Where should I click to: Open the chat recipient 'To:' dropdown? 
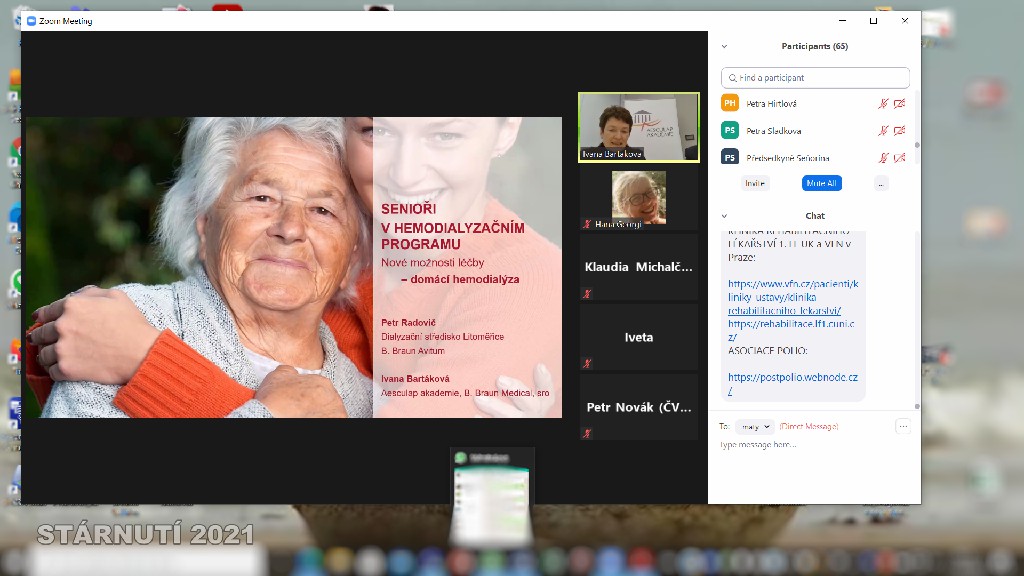(754, 427)
